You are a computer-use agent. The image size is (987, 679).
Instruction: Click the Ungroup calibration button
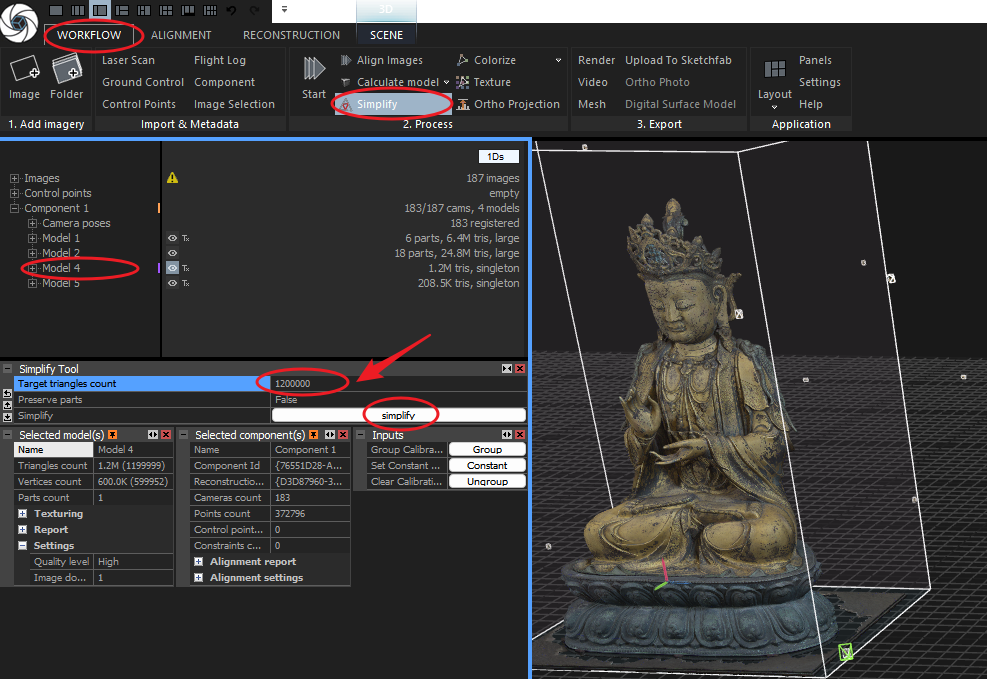(x=487, y=481)
